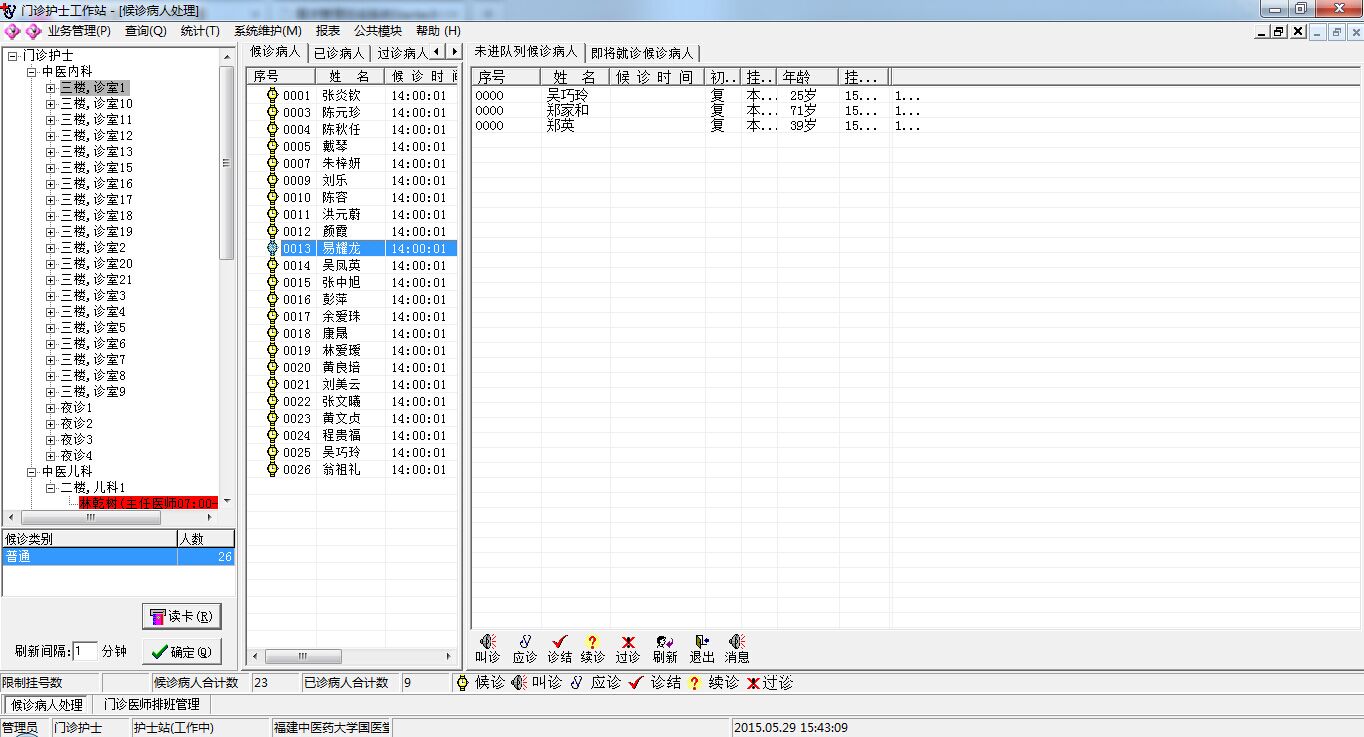Click the waiting list horizontal scrollbar thumb

(x=304, y=657)
